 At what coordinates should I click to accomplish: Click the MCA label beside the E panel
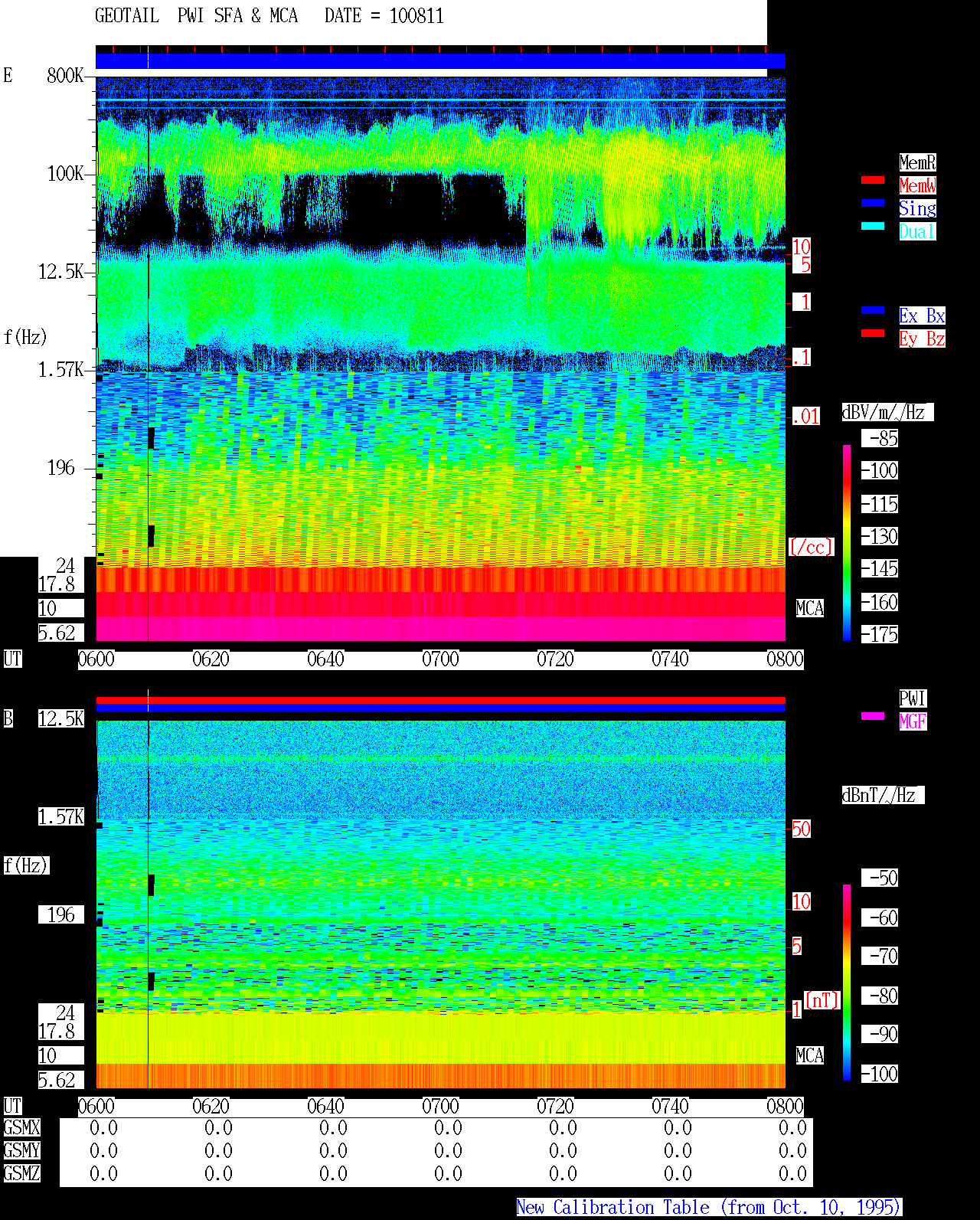(x=810, y=608)
